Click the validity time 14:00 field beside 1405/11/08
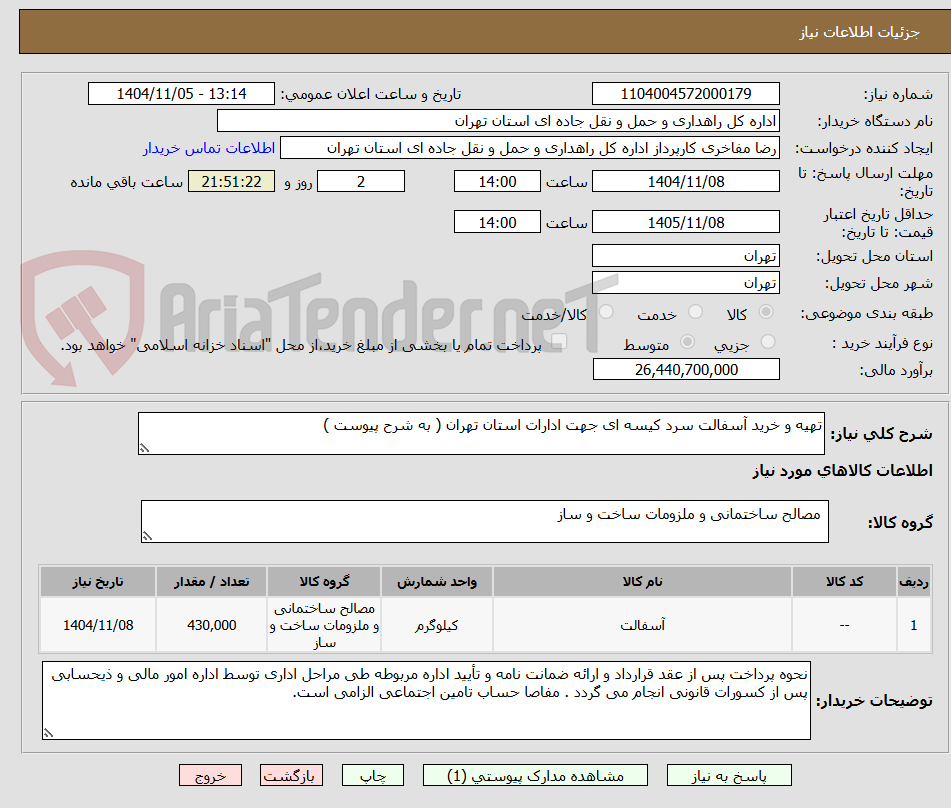Screen dimensions: 951x808 click(x=497, y=222)
